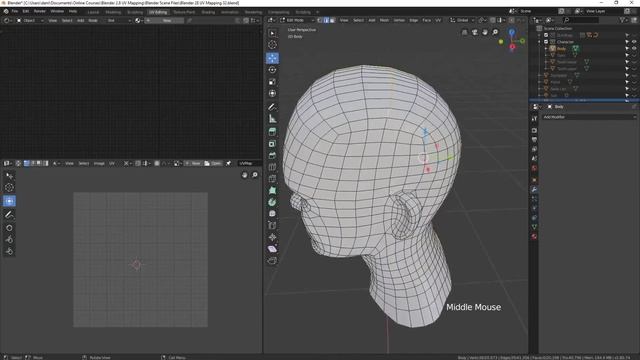Image resolution: width=640 pixels, height=360 pixels.
Task: Open the Render menu
Action: (40, 11)
